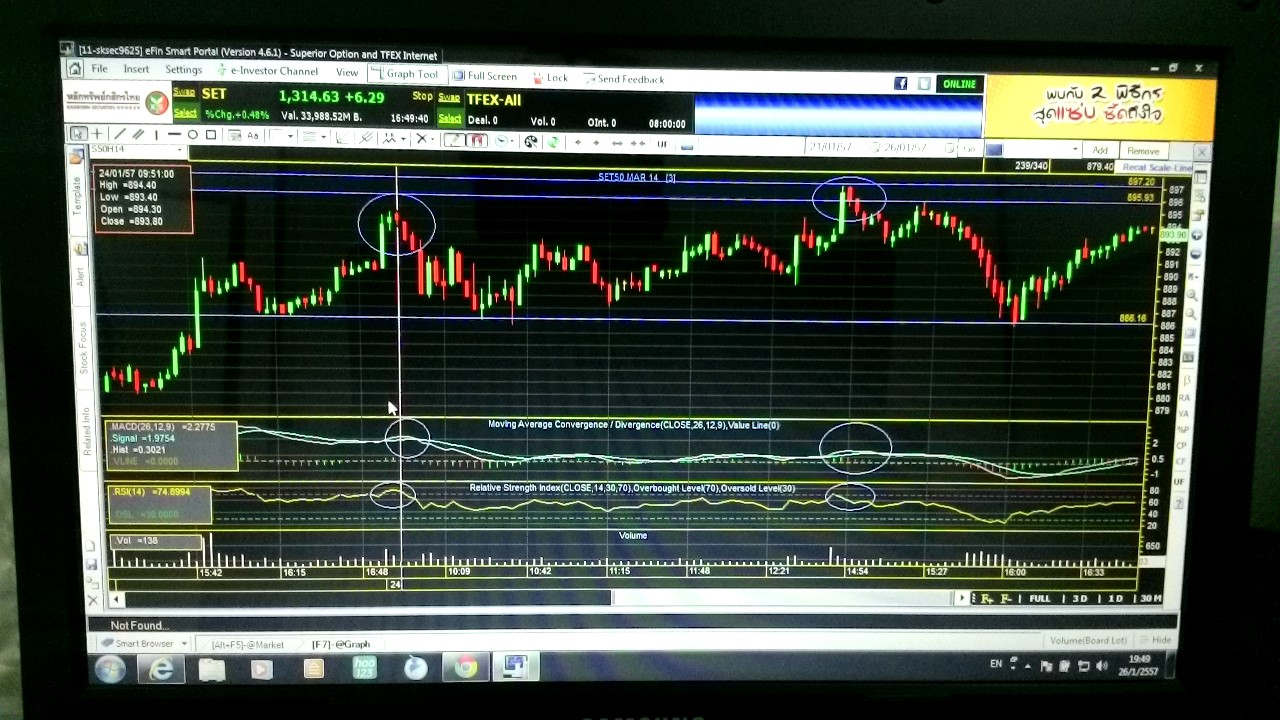Select the horizontal line drawing tool
Screen dimensions: 1280x720
click(x=174, y=134)
